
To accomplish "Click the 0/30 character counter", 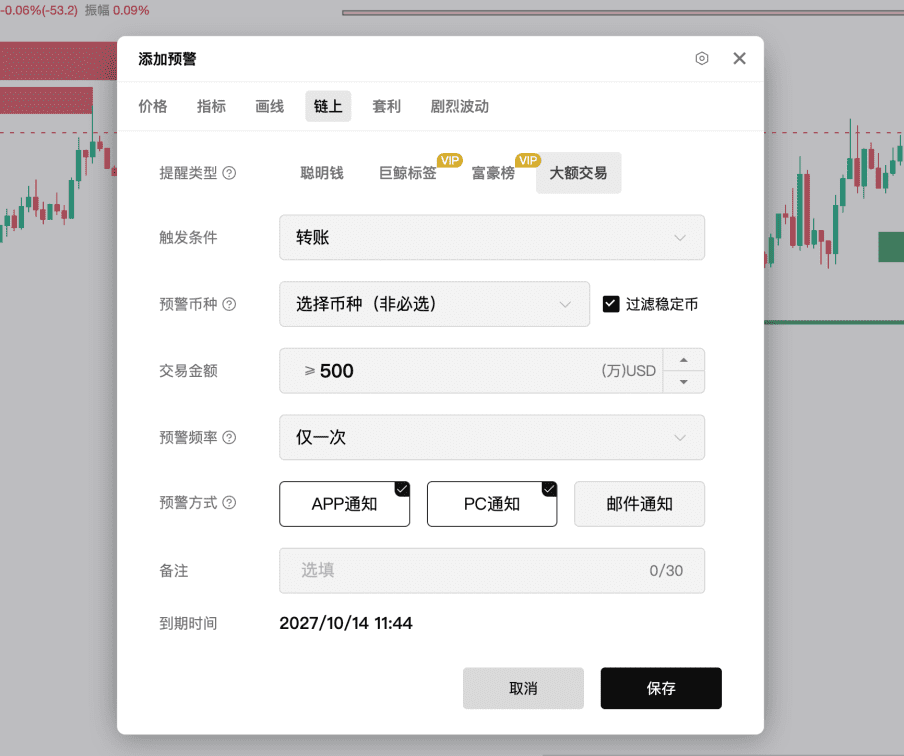I will [x=666, y=570].
